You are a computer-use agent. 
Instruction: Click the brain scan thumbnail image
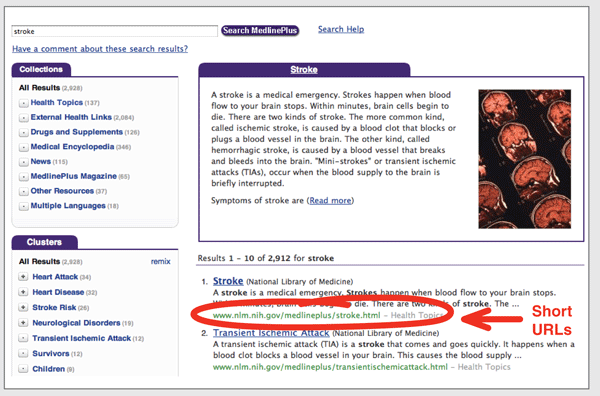click(x=525, y=159)
